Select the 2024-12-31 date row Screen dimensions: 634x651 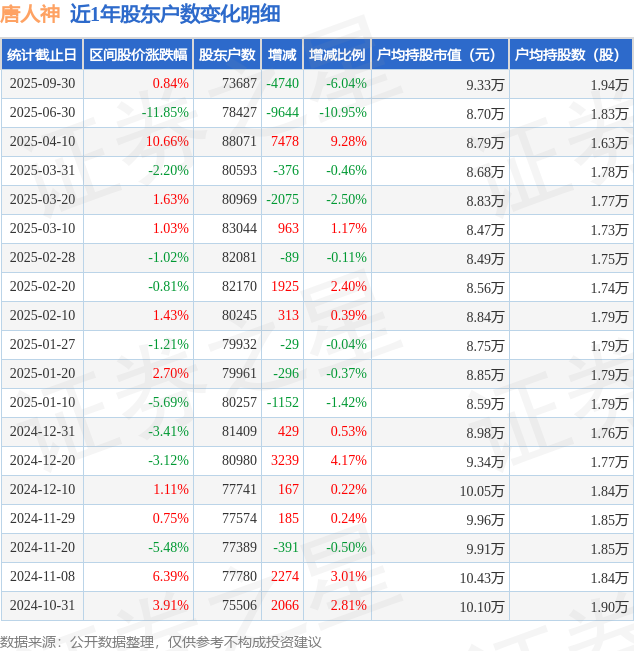tap(42, 432)
